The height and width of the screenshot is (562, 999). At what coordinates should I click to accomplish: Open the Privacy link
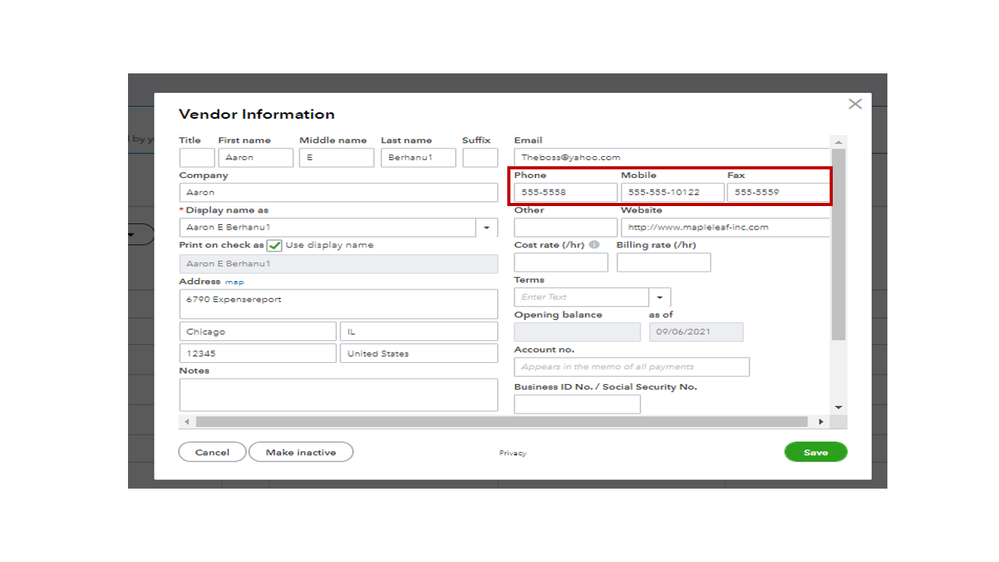pos(512,453)
